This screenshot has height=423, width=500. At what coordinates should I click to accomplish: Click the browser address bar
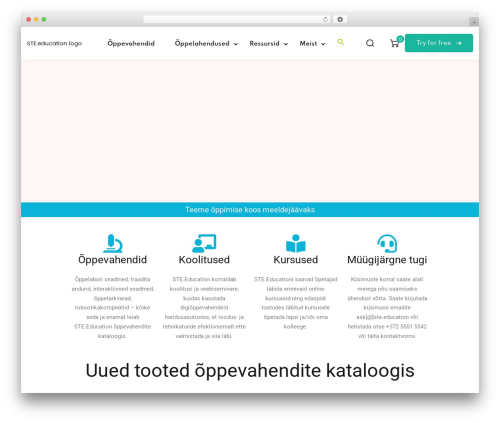(x=237, y=19)
